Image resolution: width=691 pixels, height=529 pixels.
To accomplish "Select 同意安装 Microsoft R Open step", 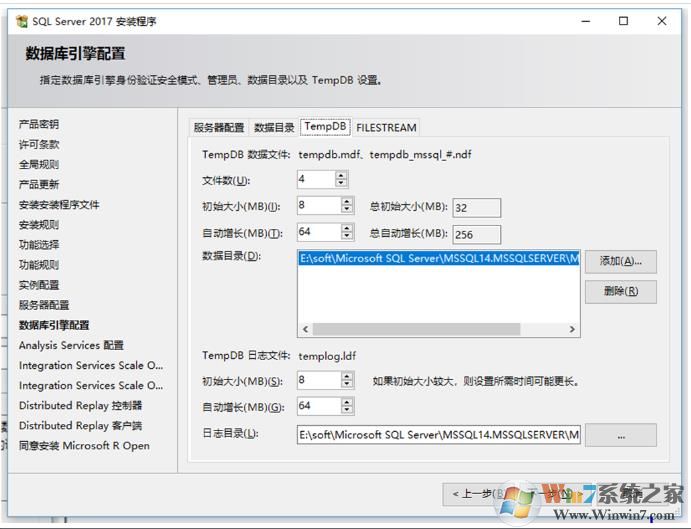I will click(84, 446).
